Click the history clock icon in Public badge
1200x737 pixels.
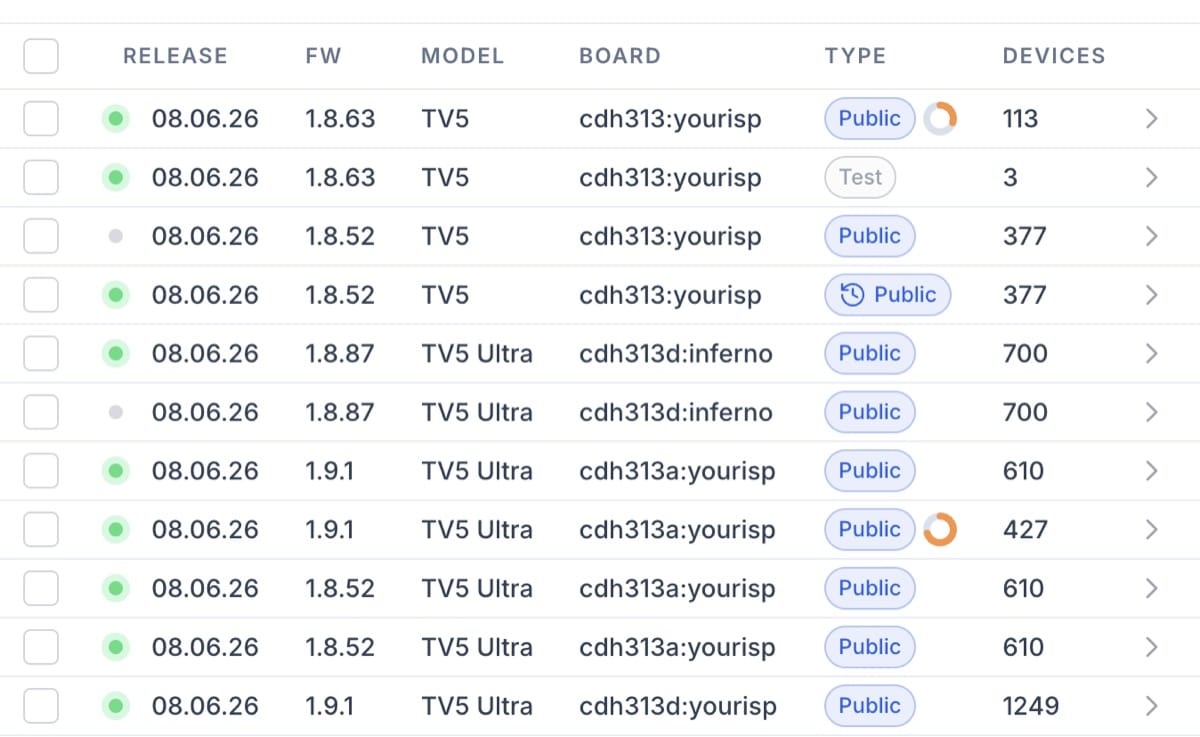pos(852,295)
